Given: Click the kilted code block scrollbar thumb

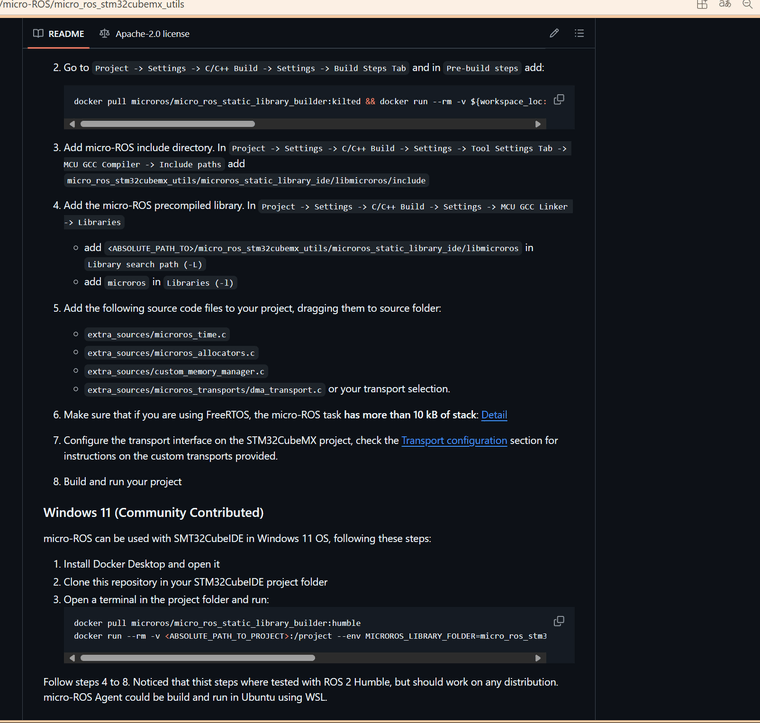Looking at the screenshot, I should point(168,124).
